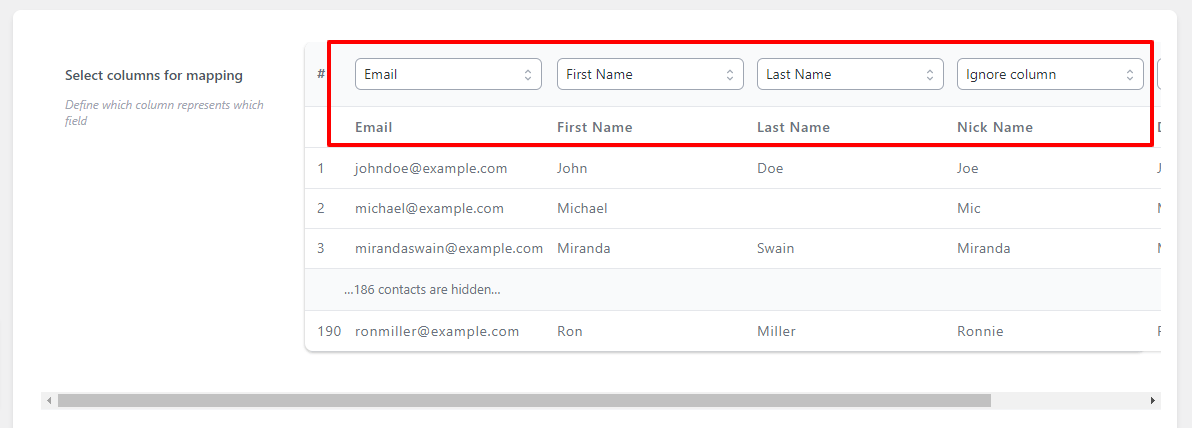The width and height of the screenshot is (1192, 428).
Task: Click the right arrow of horizontal scrollbar
Action: click(1152, 401)
